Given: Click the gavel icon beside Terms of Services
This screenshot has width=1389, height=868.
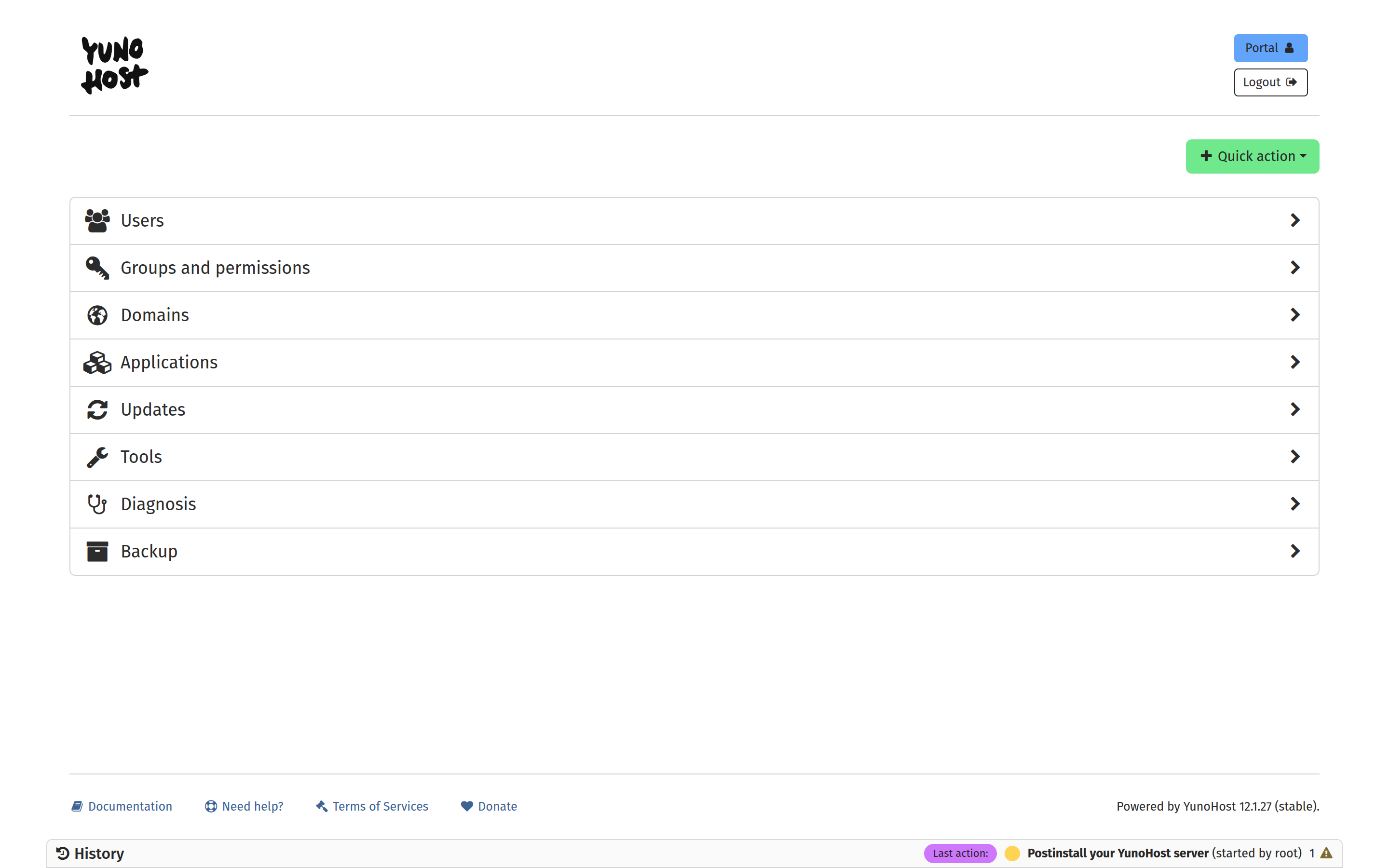Looking at the screenshot, I should point(321,806).
